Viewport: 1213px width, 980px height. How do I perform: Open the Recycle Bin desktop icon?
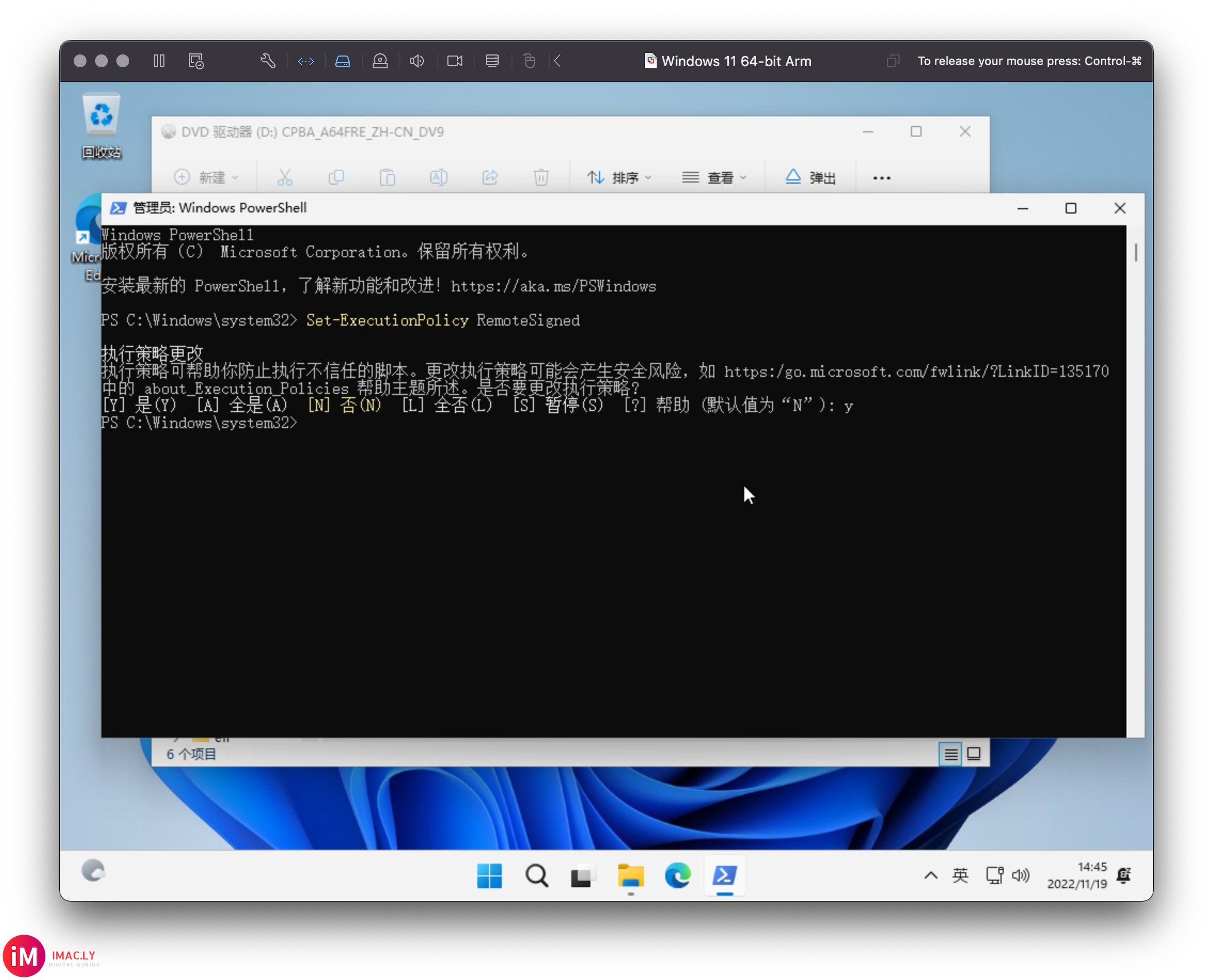click(x=101, y=127)
